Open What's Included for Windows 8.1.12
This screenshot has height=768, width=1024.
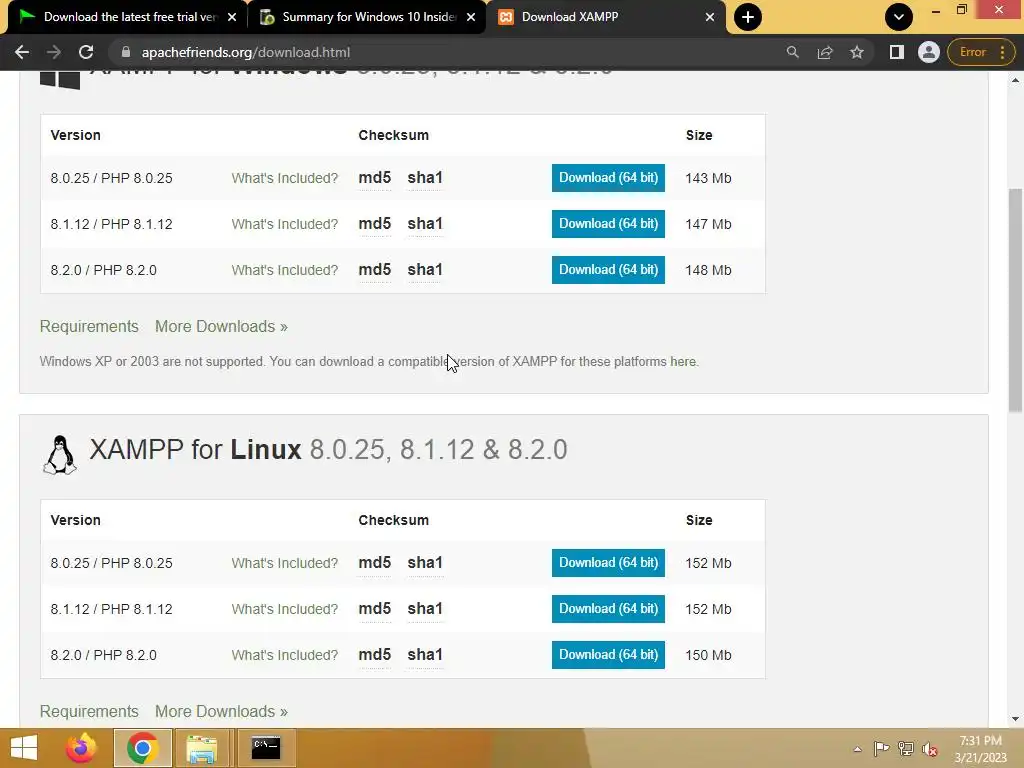click(x=285, y=224)
